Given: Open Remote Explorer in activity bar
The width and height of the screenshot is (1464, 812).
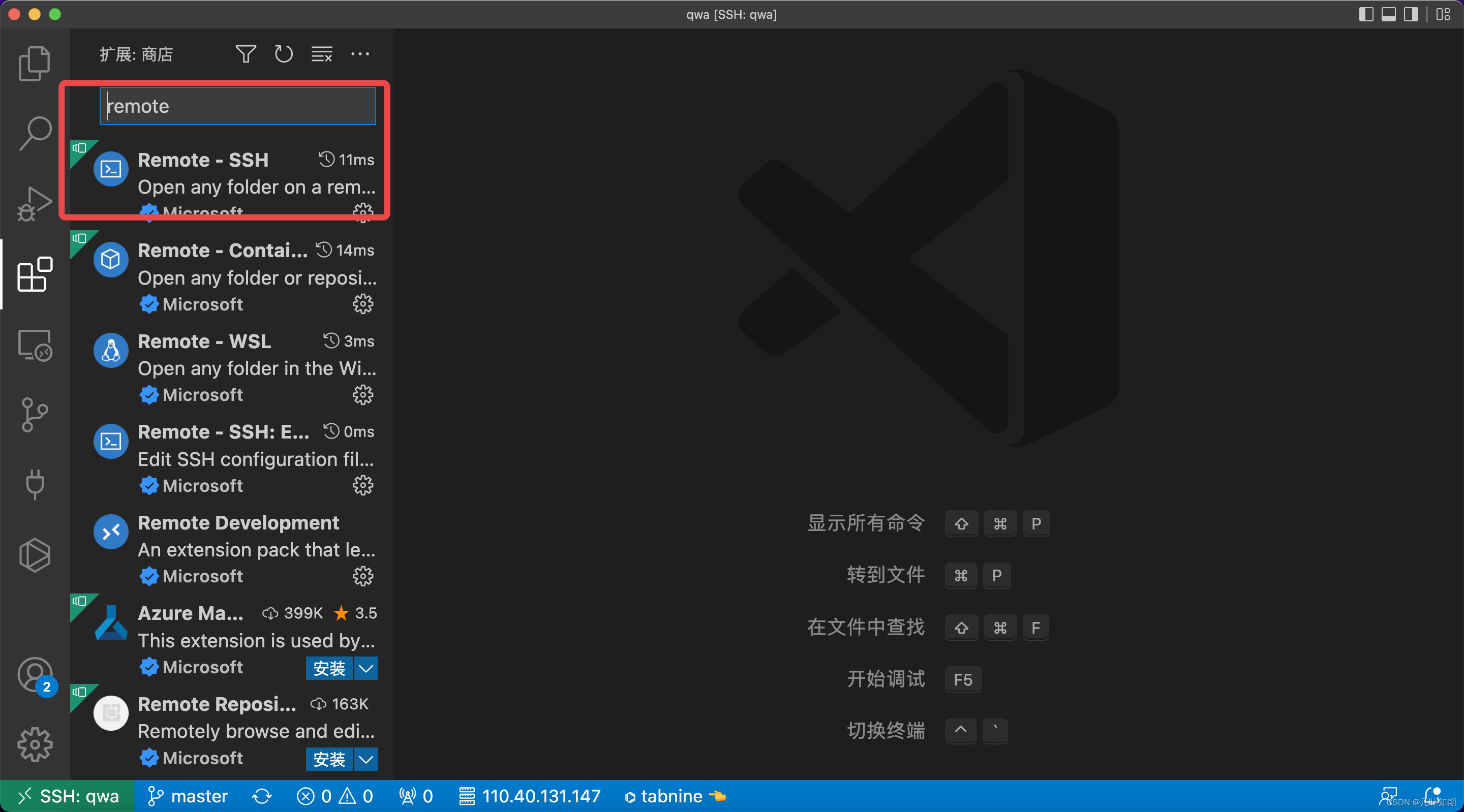Looking at the screenshot, I should (35, 345).
